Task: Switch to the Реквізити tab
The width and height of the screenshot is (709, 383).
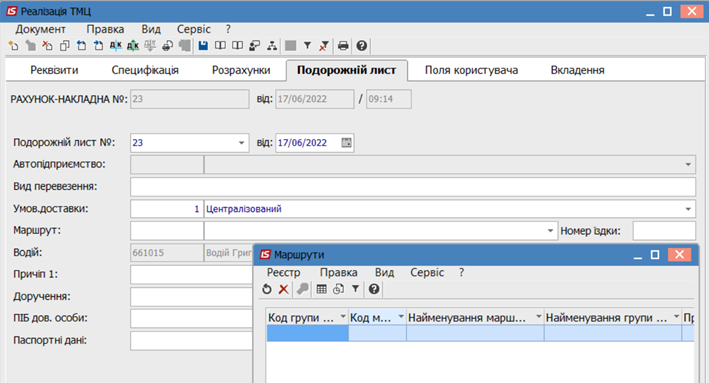Action: pos(54,71)
